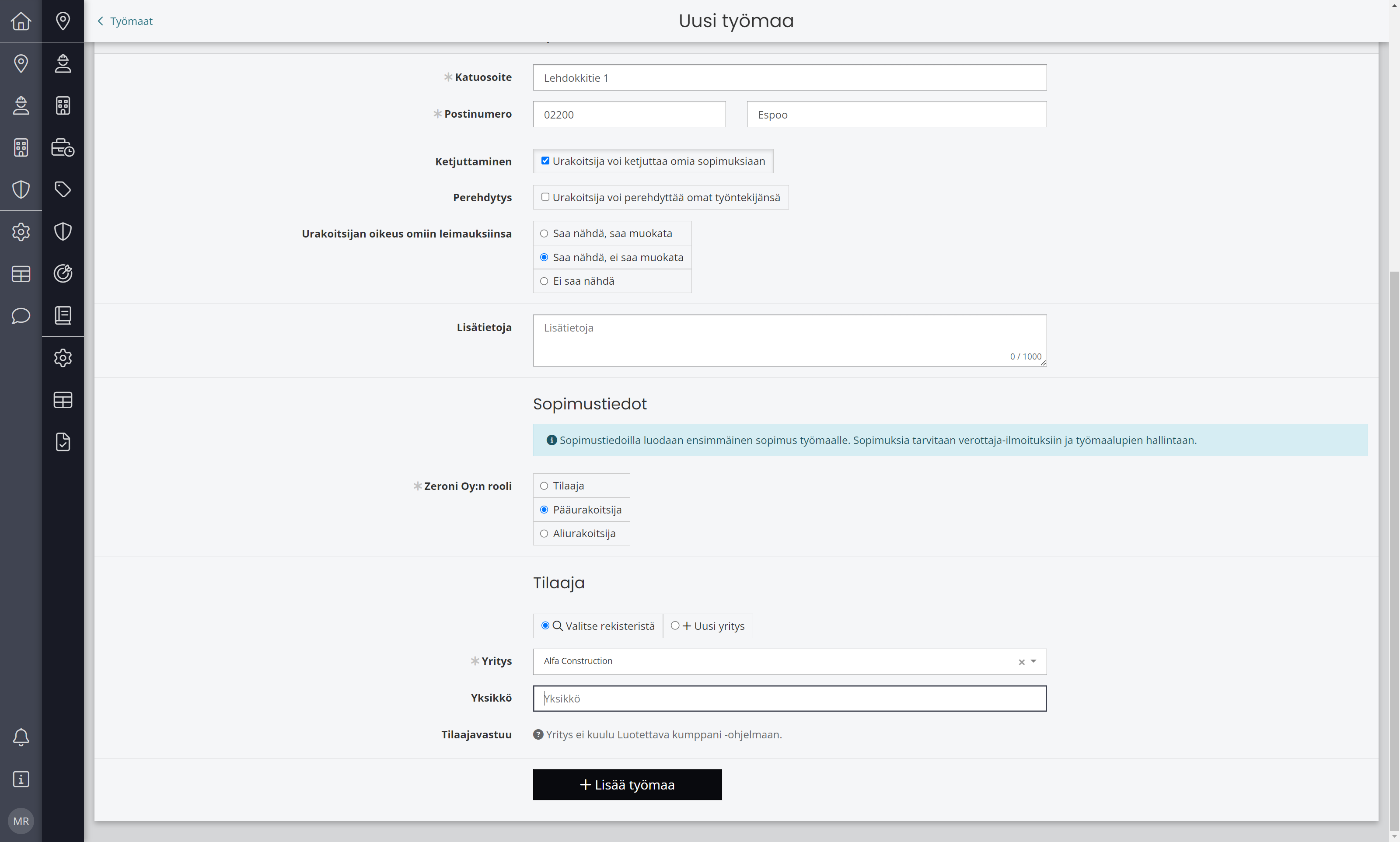
Task: Click the Lisää työmaa button
Action: pyautogui.click(x=627, y=785)
